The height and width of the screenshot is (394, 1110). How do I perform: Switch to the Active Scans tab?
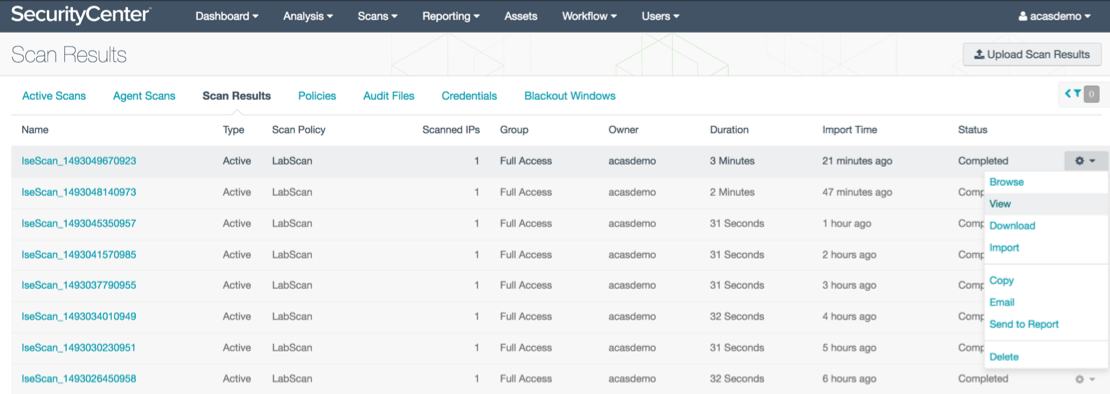click(x=54, y=95)
